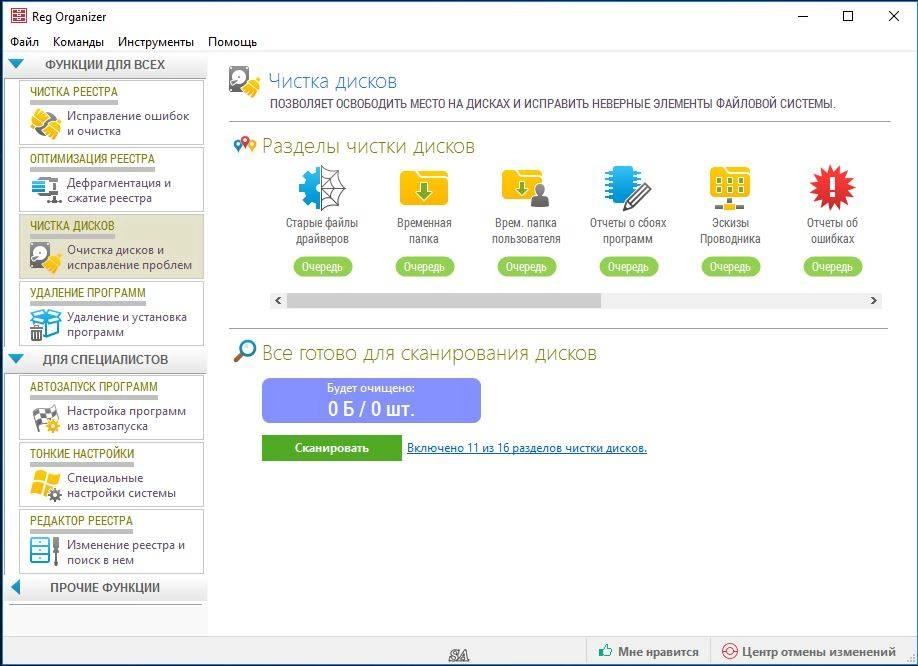Toggle queue for user temp folder
This screenshot has height=666, width=918.
point(526,267)
